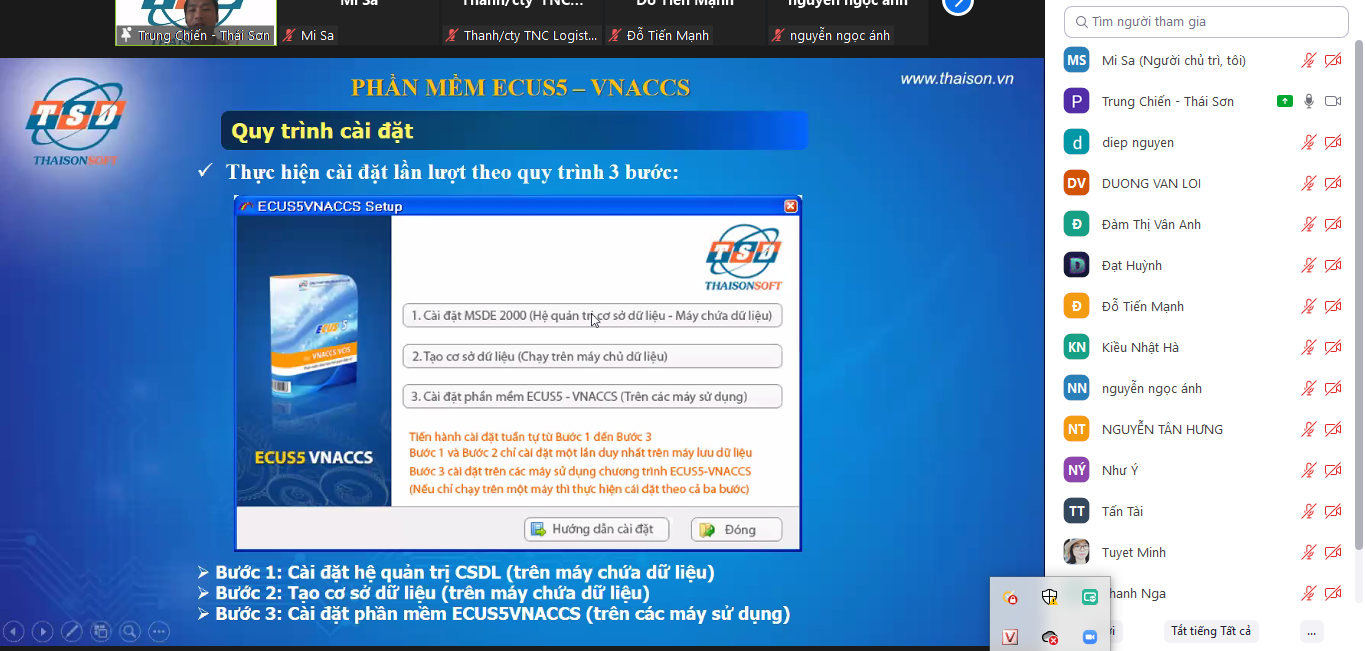Open the participants panel more options (...) button

[1313, 631]
